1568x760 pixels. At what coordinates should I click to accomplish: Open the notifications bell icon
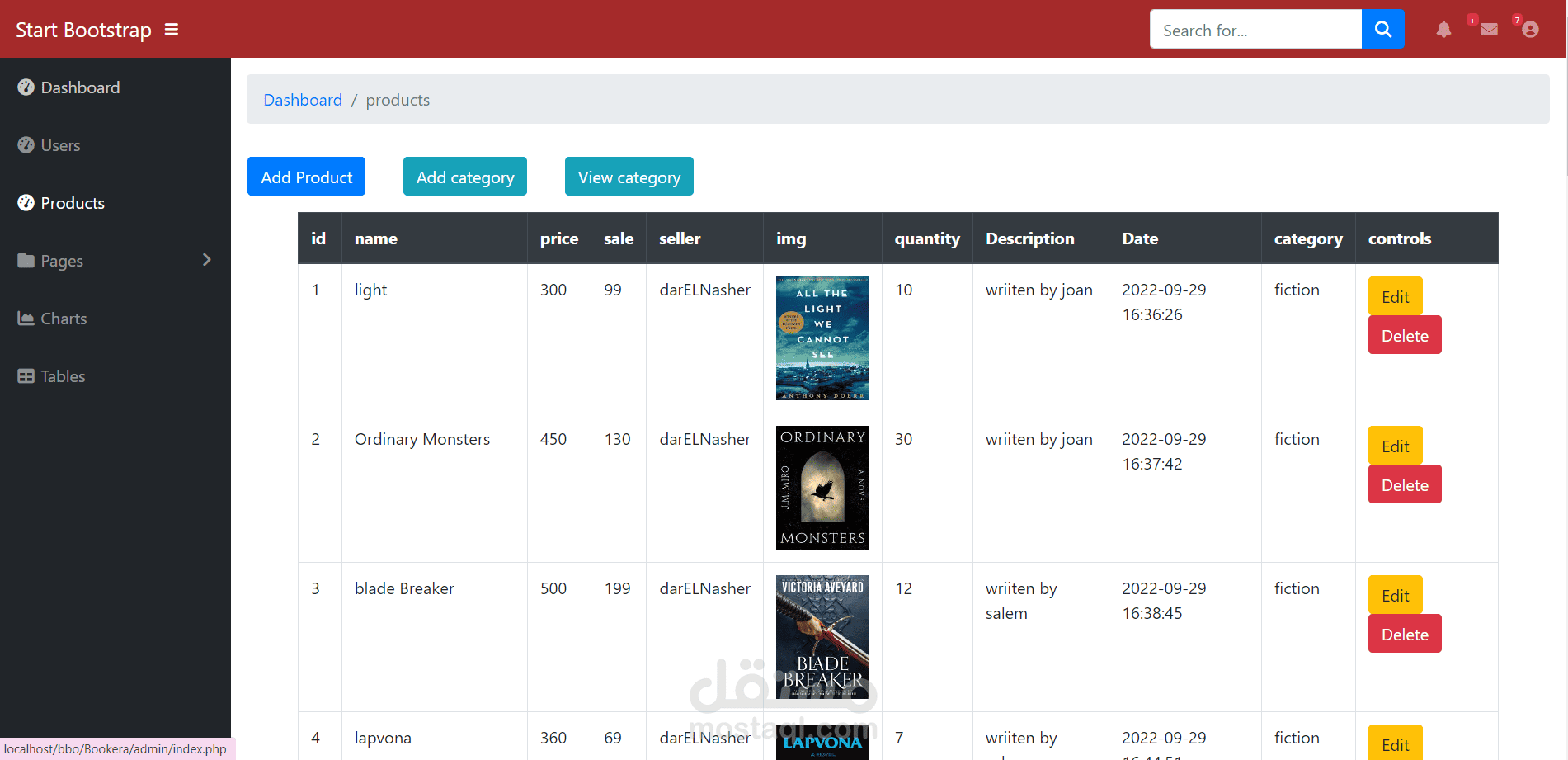pyautogui.click(x=1443, y=30)
